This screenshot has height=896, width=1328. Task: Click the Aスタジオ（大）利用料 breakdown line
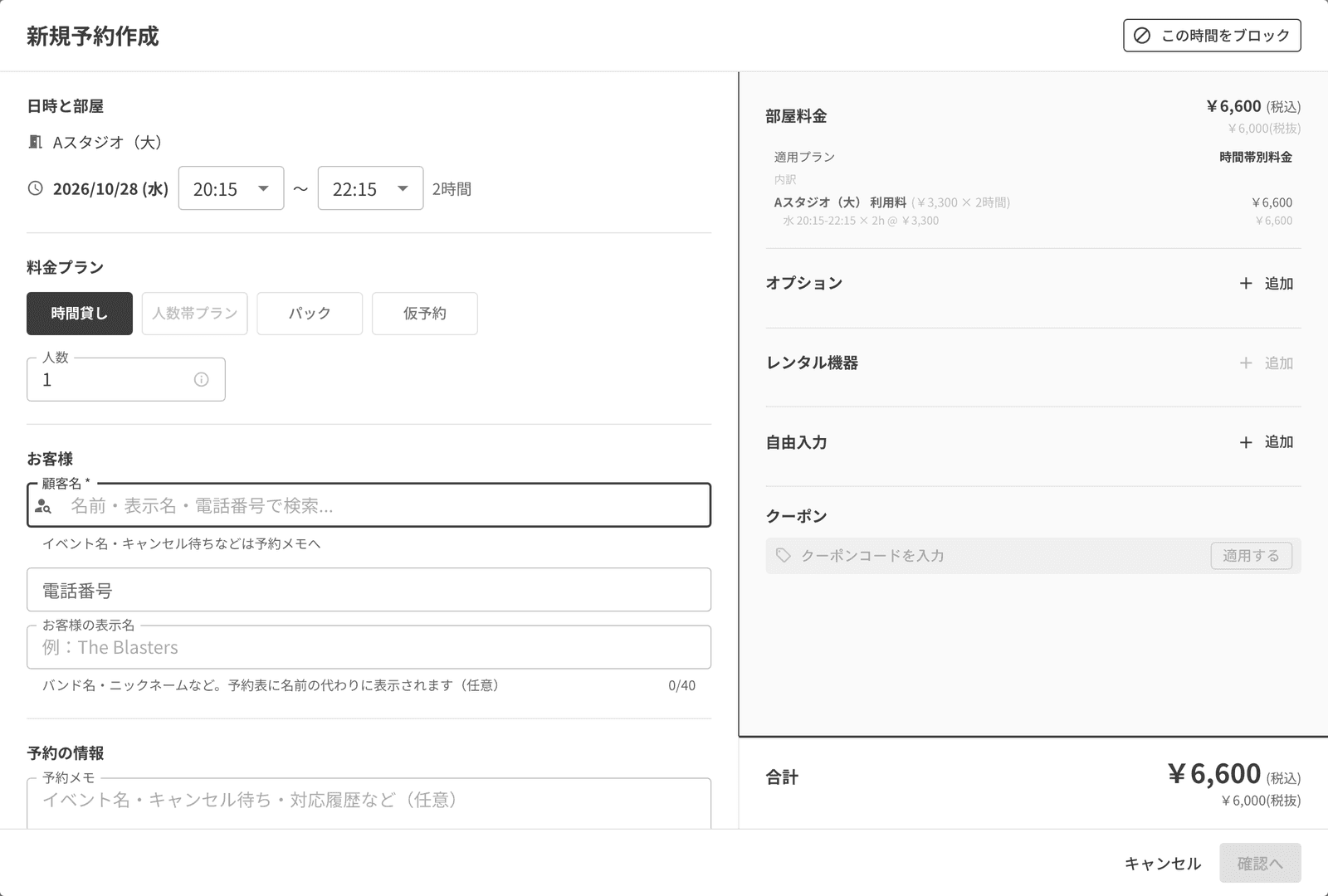point(1033,202)
